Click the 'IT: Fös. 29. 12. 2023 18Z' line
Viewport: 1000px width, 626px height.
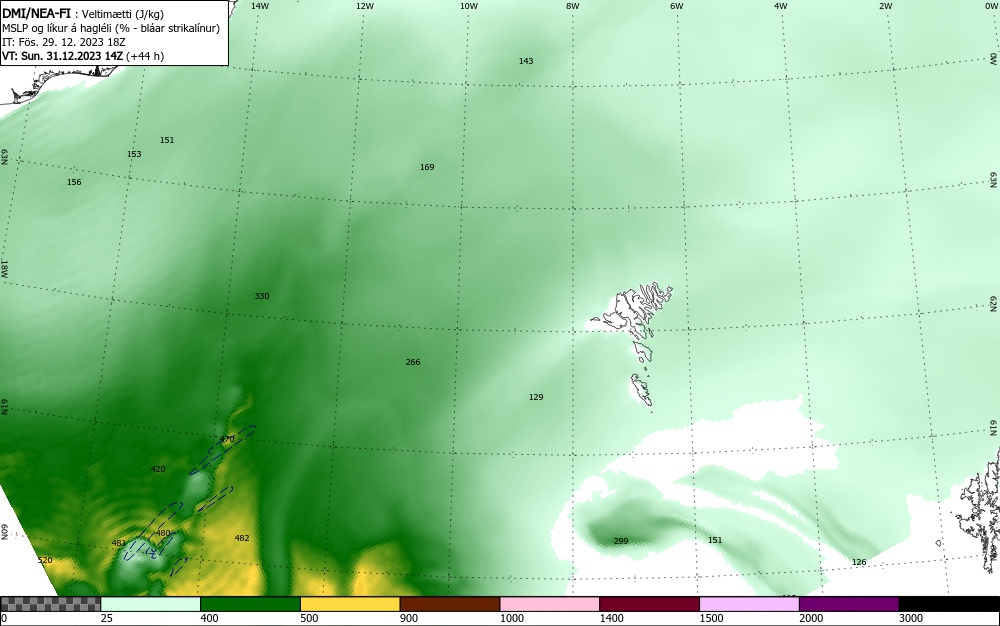(x=64, y=42)
